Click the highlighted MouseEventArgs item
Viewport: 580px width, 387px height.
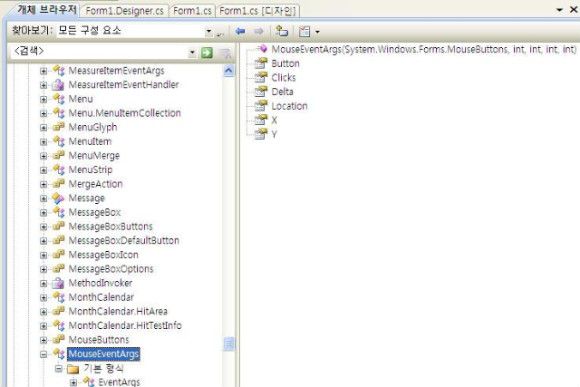point(104,354)
